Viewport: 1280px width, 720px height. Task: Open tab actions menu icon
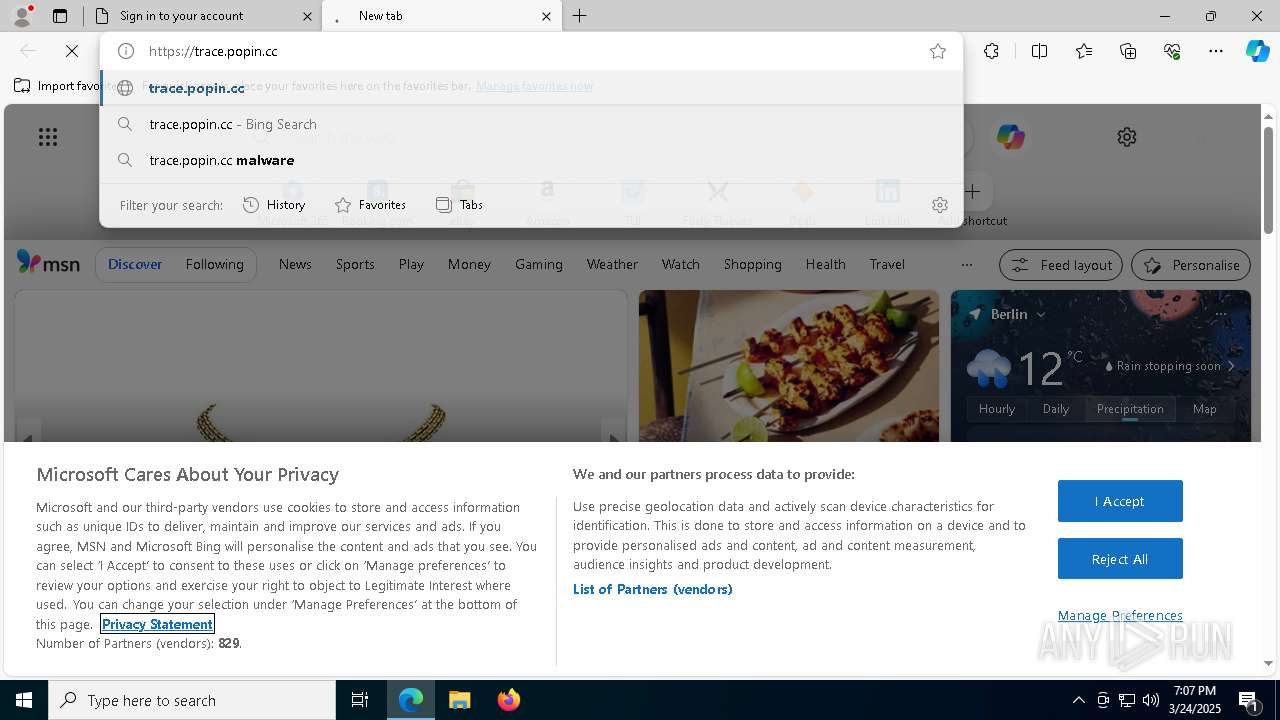click(60, 16)
